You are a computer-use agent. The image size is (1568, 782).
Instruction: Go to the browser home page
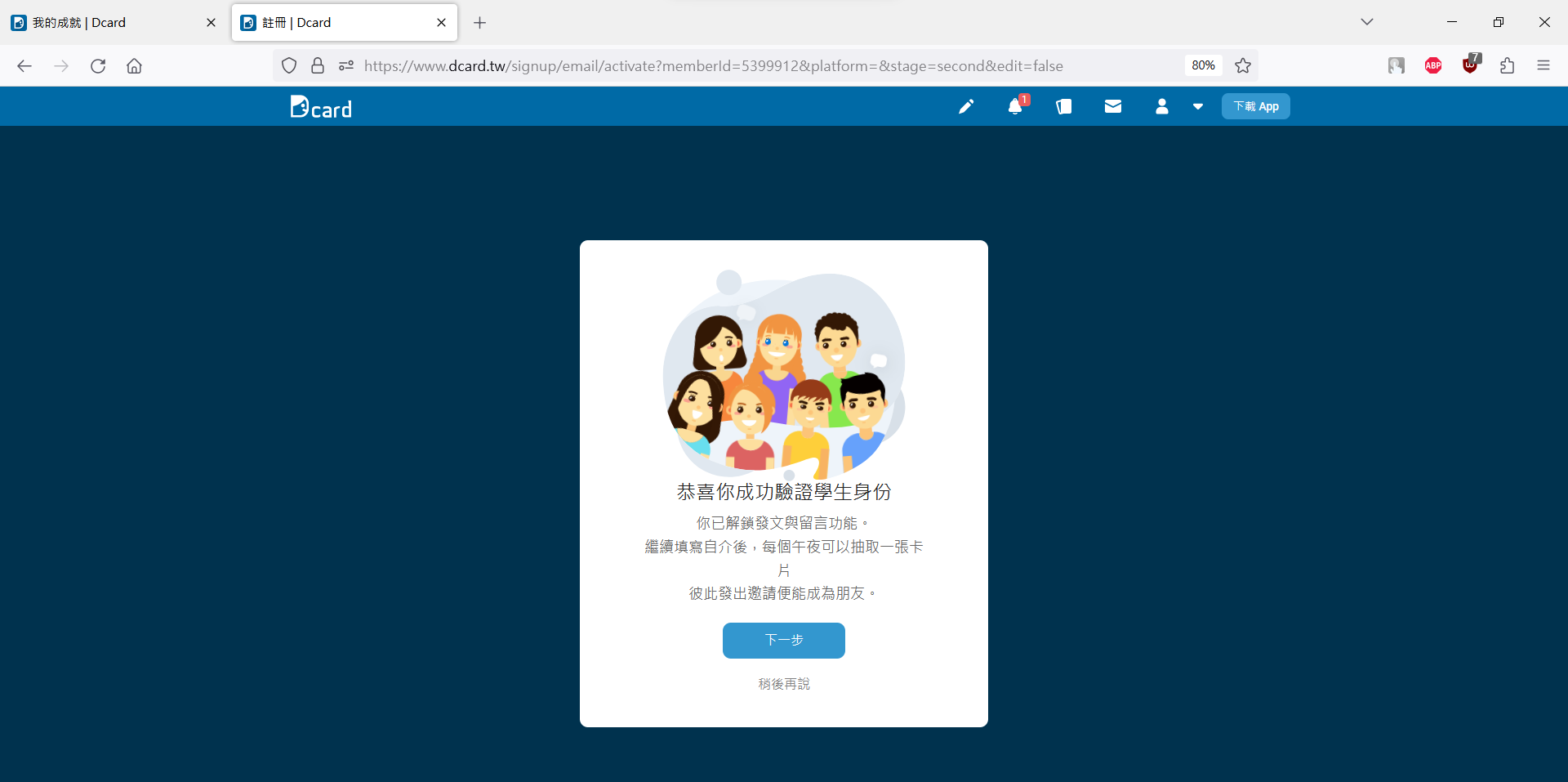(135, 65)
